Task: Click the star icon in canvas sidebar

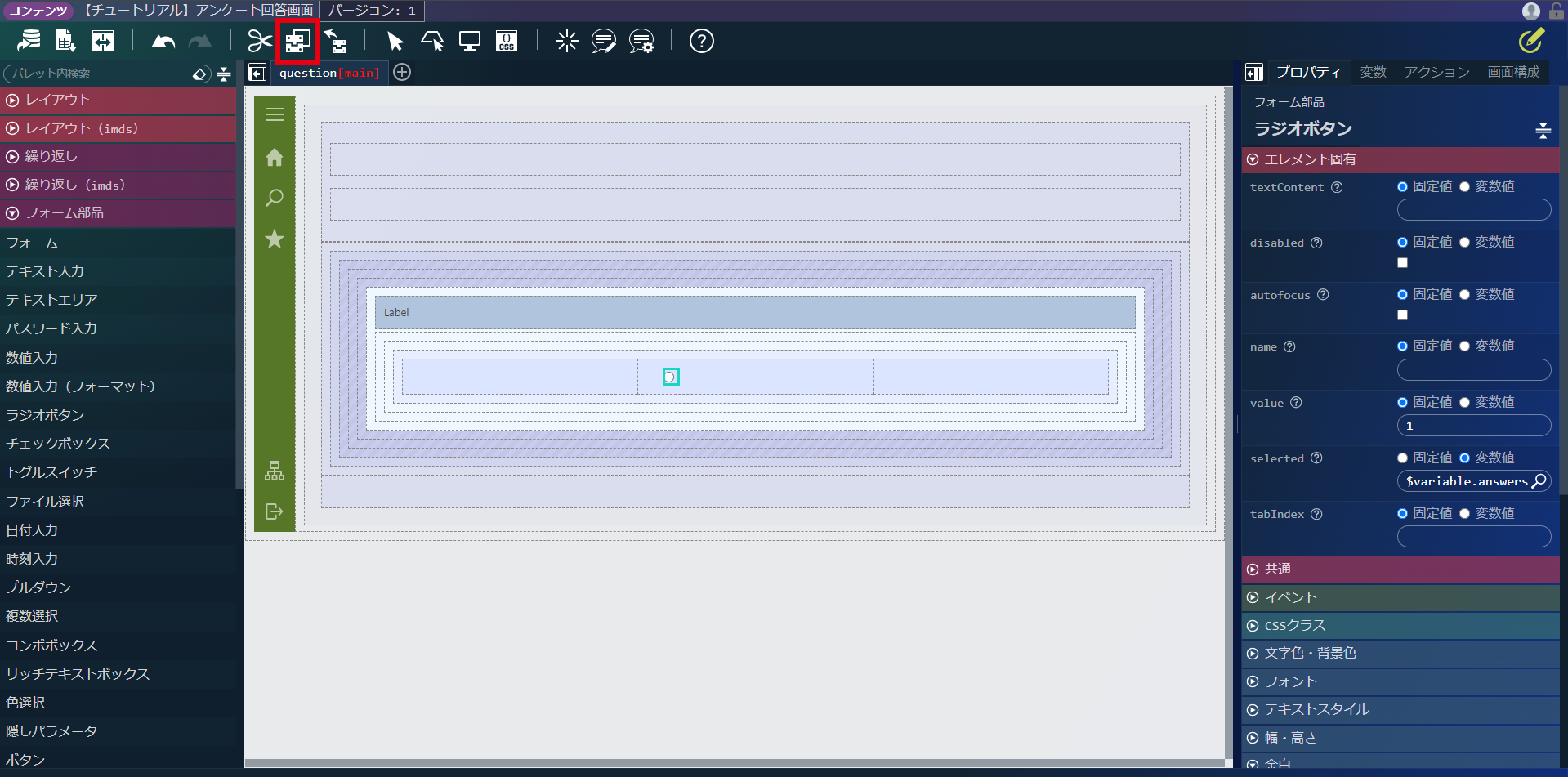Action: tap(275, 239)
